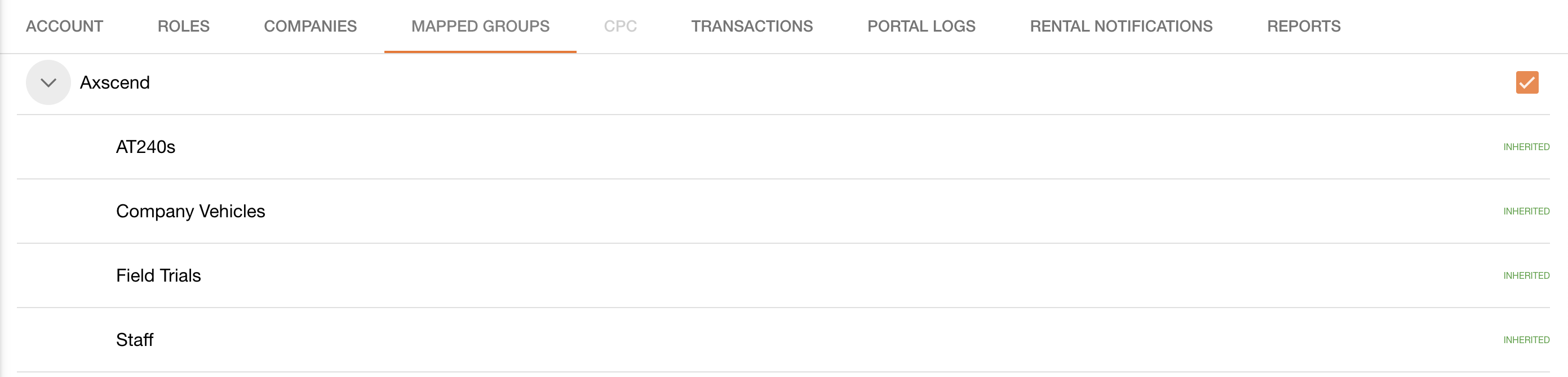This screenshot has height=377, width=1568.
Task: Click the Field Trials group
Action: coord(158,275)
